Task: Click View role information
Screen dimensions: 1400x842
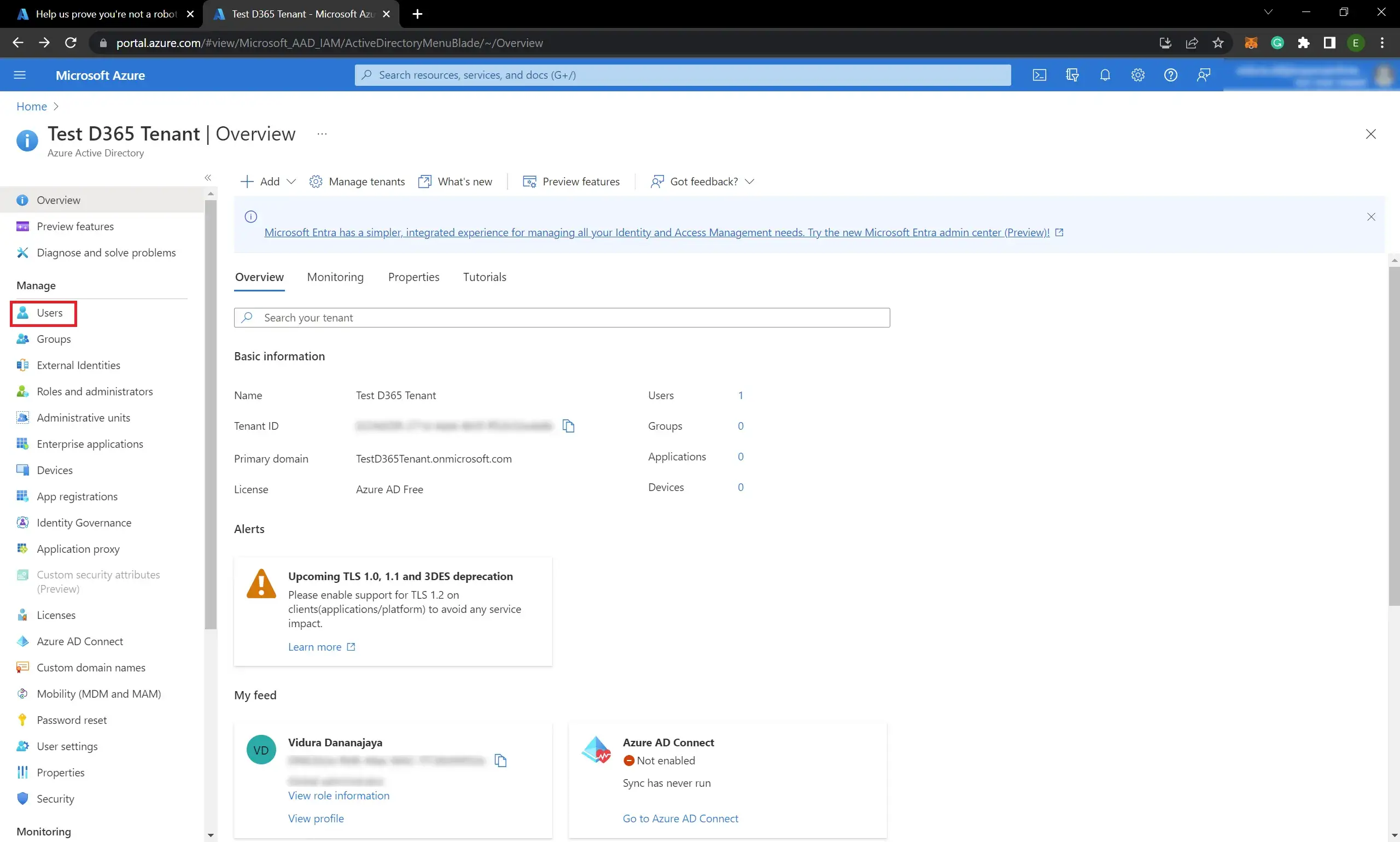Action: (x=339, y=796)
